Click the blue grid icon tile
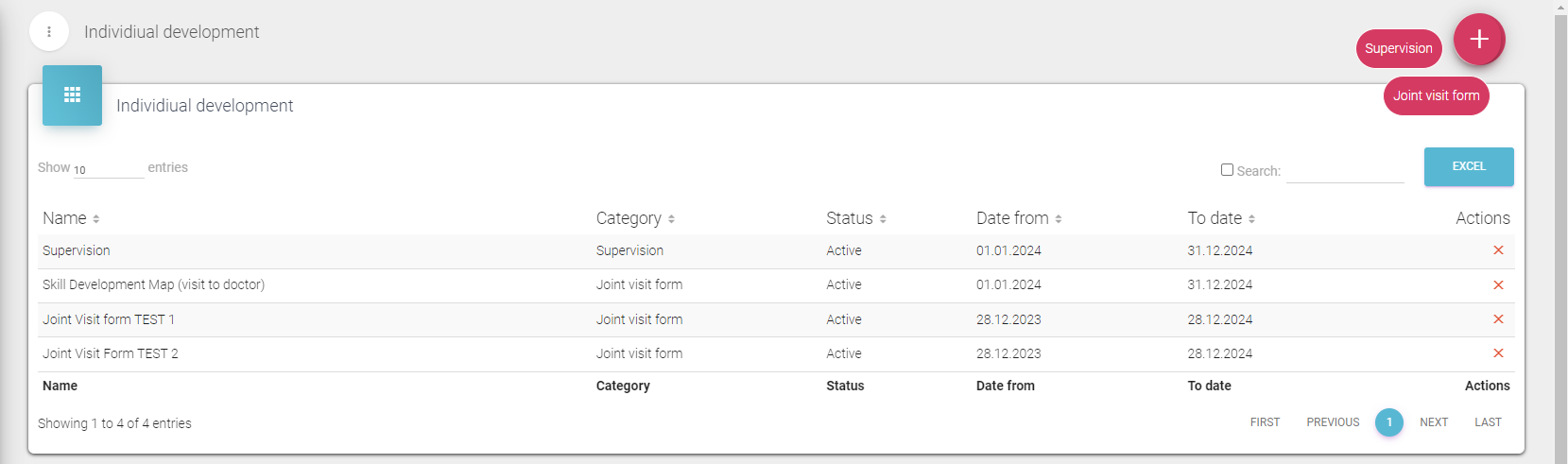 point(72,95)
